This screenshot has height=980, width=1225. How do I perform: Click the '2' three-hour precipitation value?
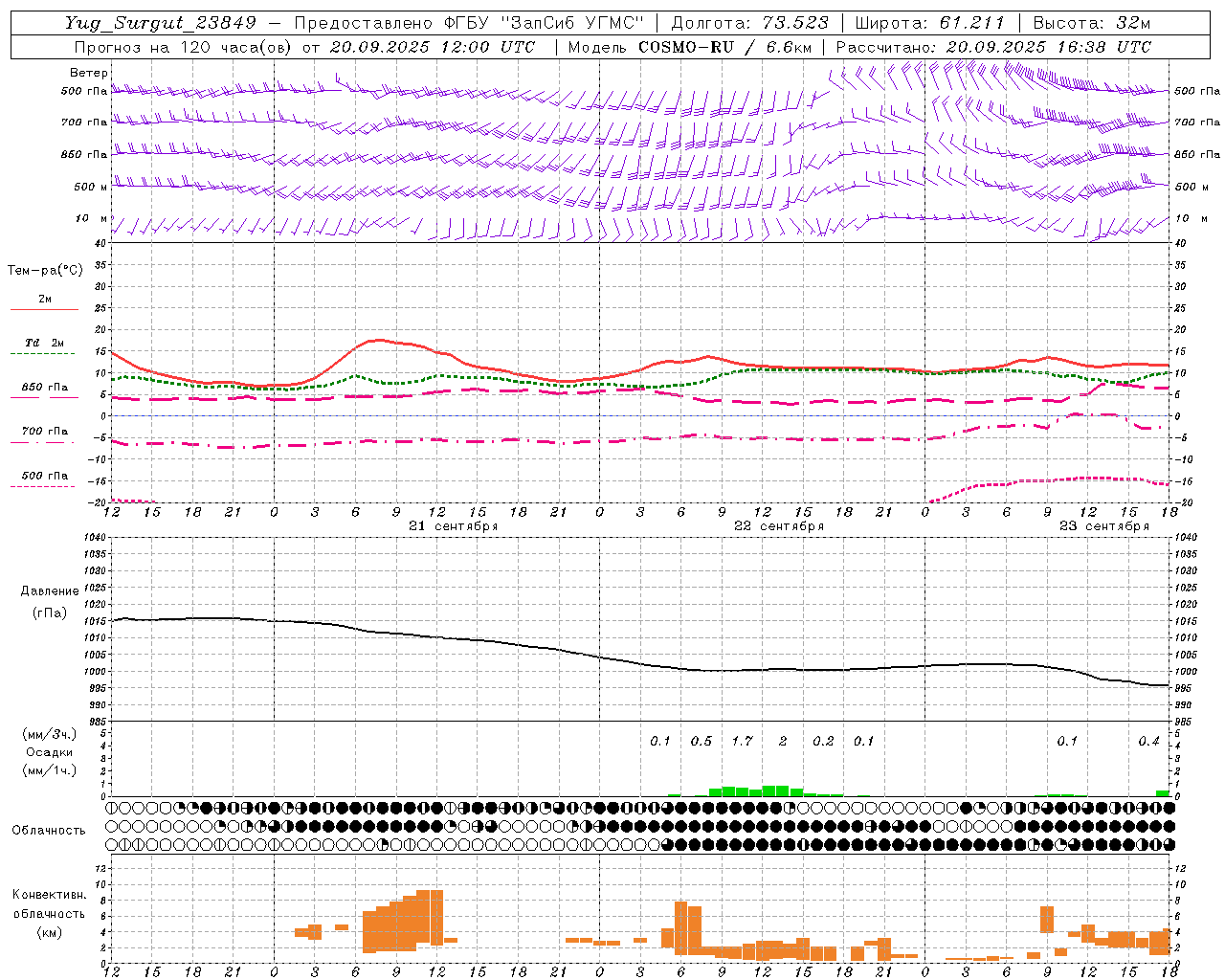tap(783, 741)
